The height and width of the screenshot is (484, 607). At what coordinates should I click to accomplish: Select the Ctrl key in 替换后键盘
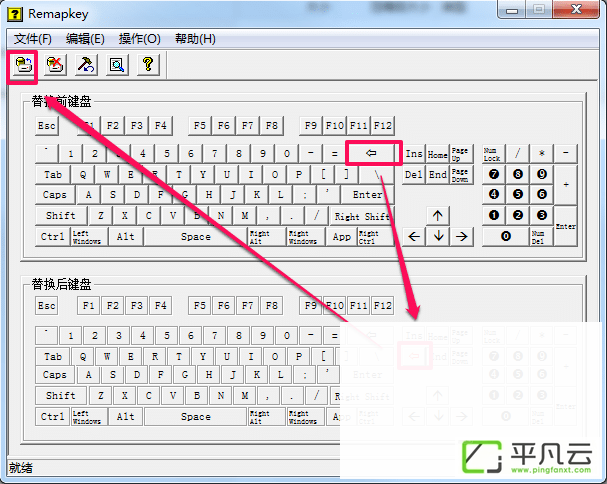[x=53, y=417]
